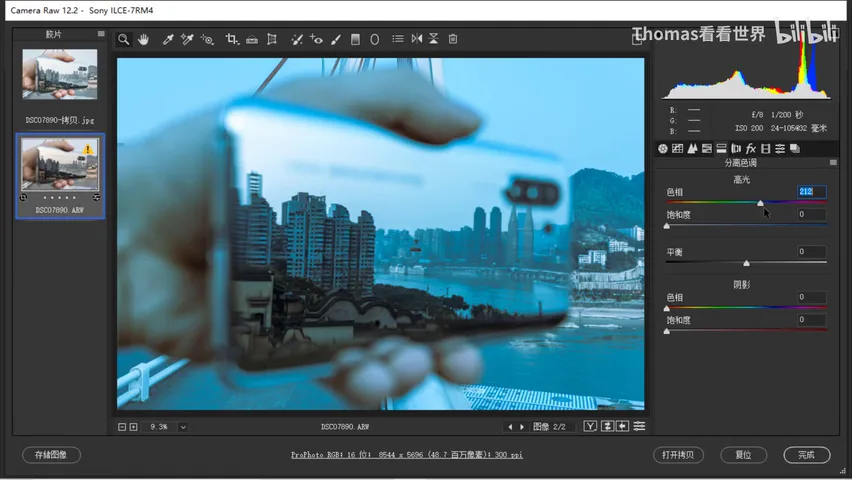Select the Transform tool
Viewport: 852px width, 480px height.
point(272,39)
